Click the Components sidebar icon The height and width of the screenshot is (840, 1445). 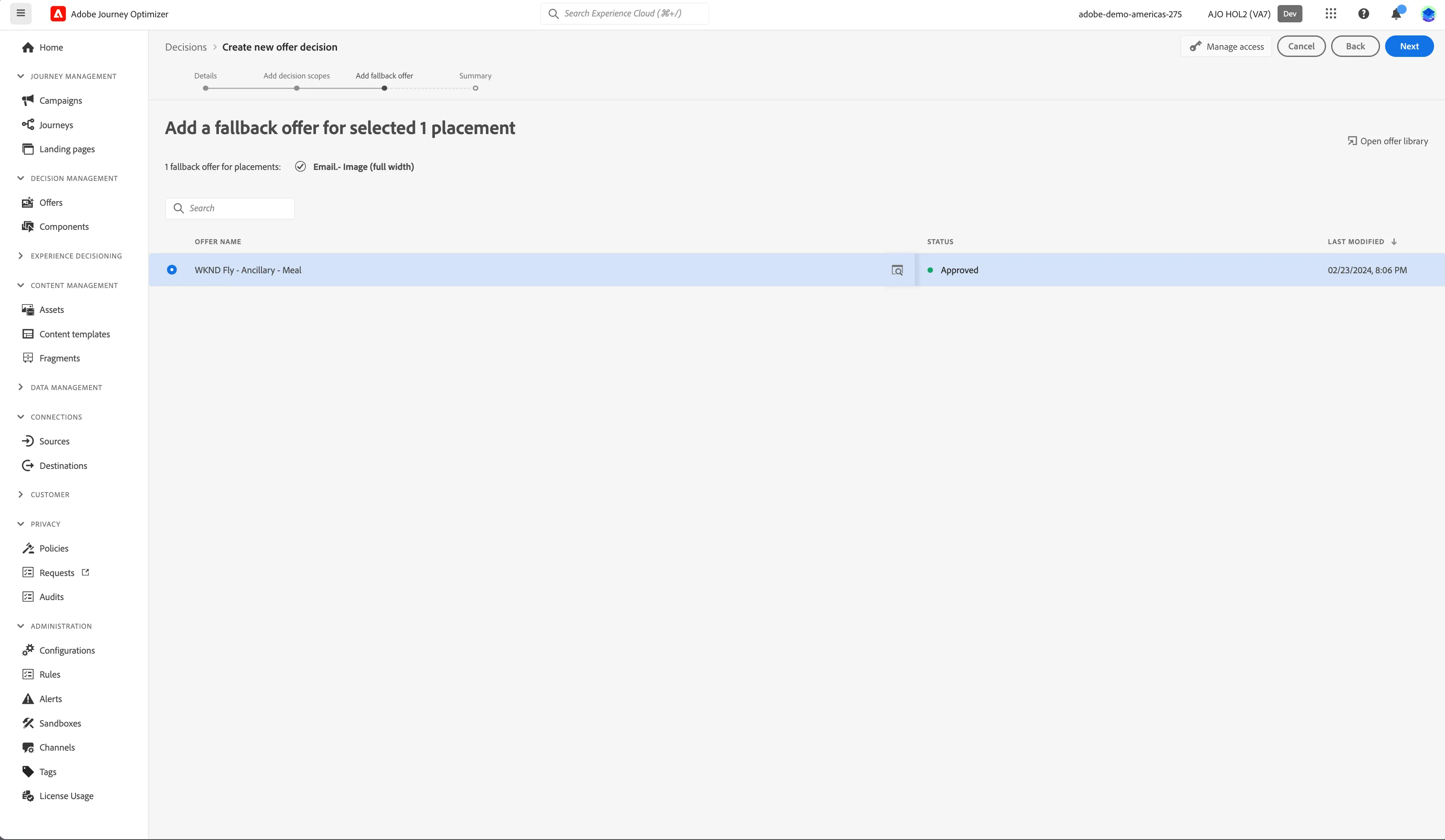point(27,226)
